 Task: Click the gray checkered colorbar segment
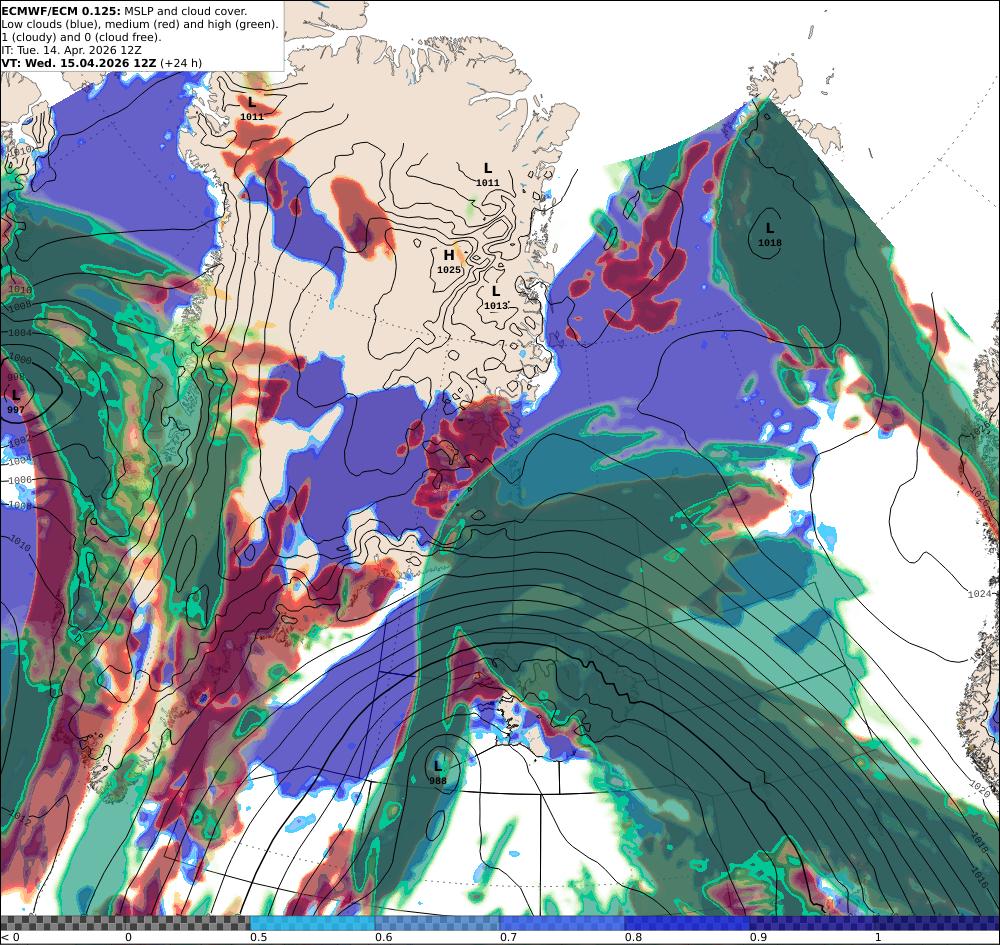coord(125,923)
